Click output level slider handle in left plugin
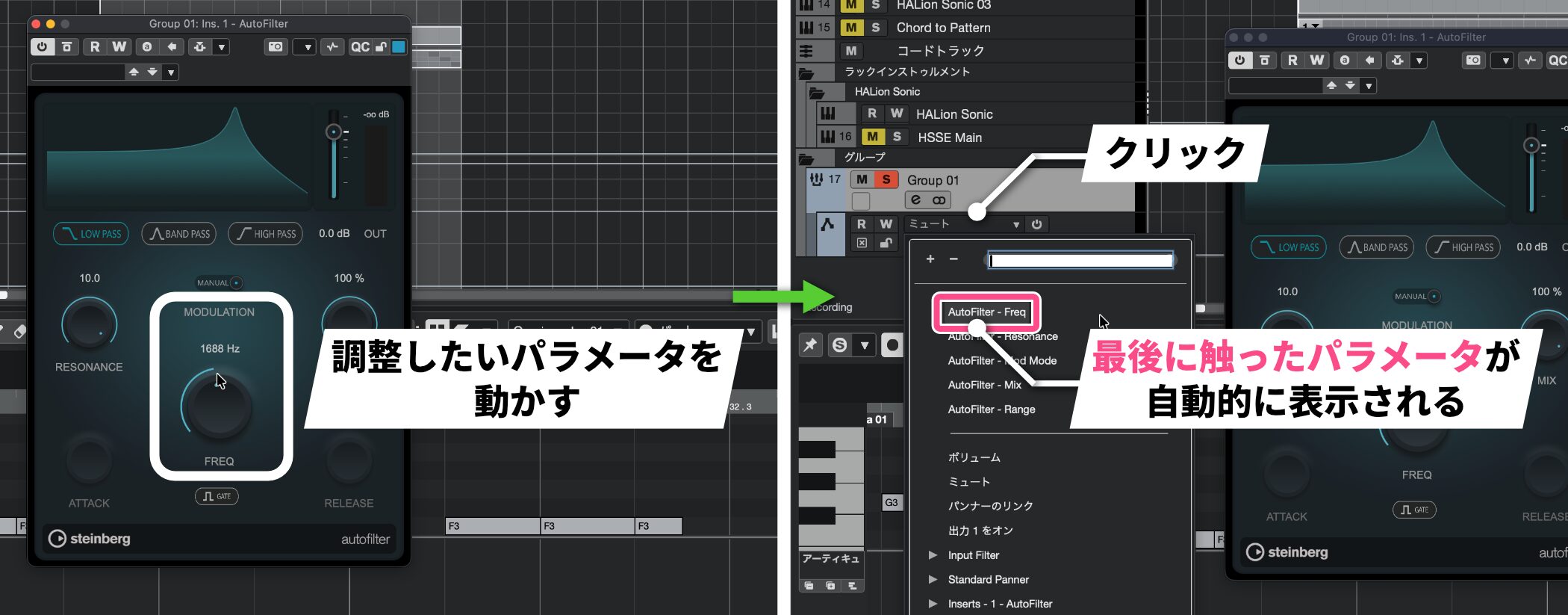Screen dimensions: 1568x615 (334, 132)
